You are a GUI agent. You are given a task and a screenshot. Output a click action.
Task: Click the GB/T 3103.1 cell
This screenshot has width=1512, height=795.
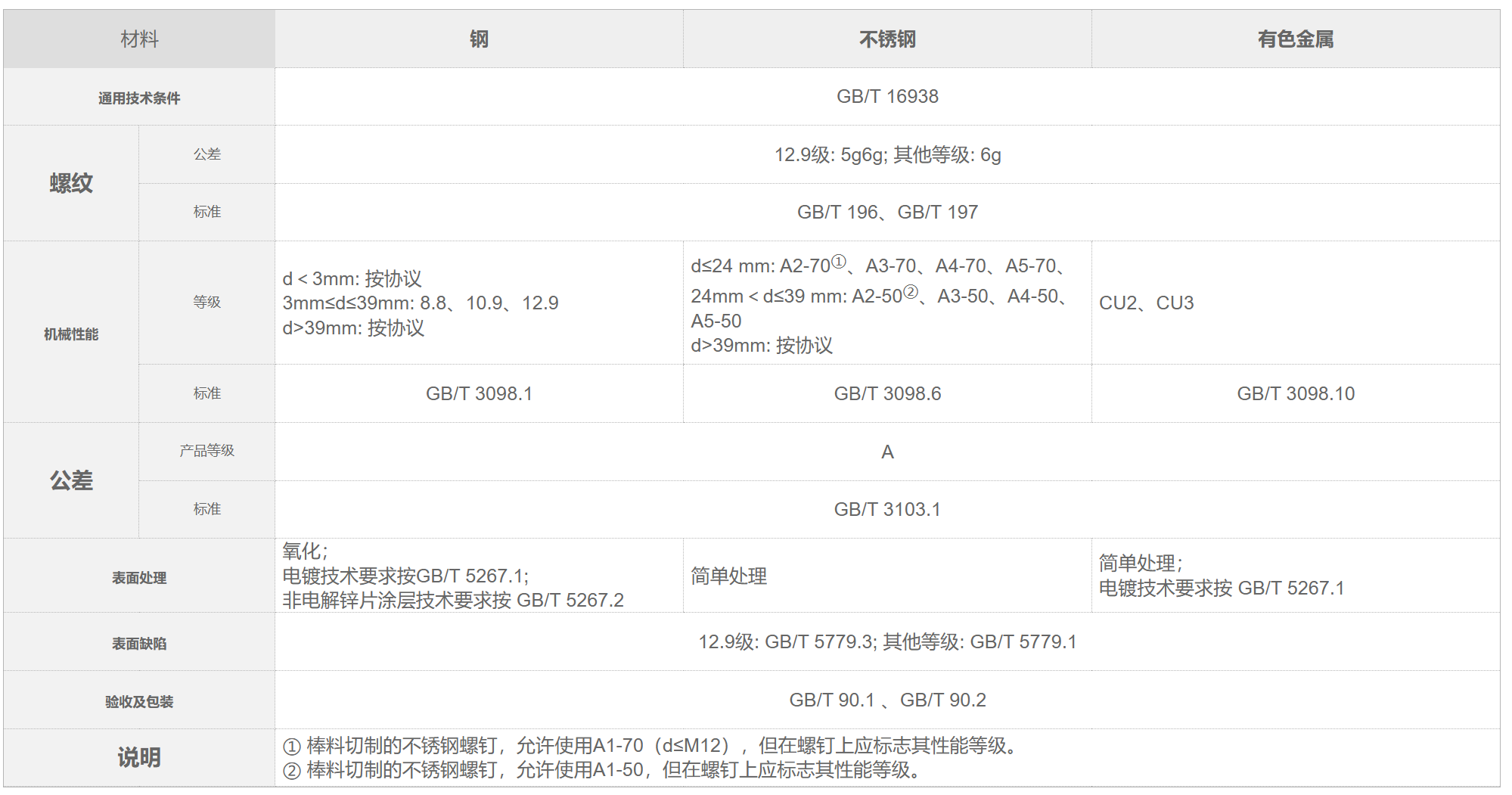[x=887, y=509]
